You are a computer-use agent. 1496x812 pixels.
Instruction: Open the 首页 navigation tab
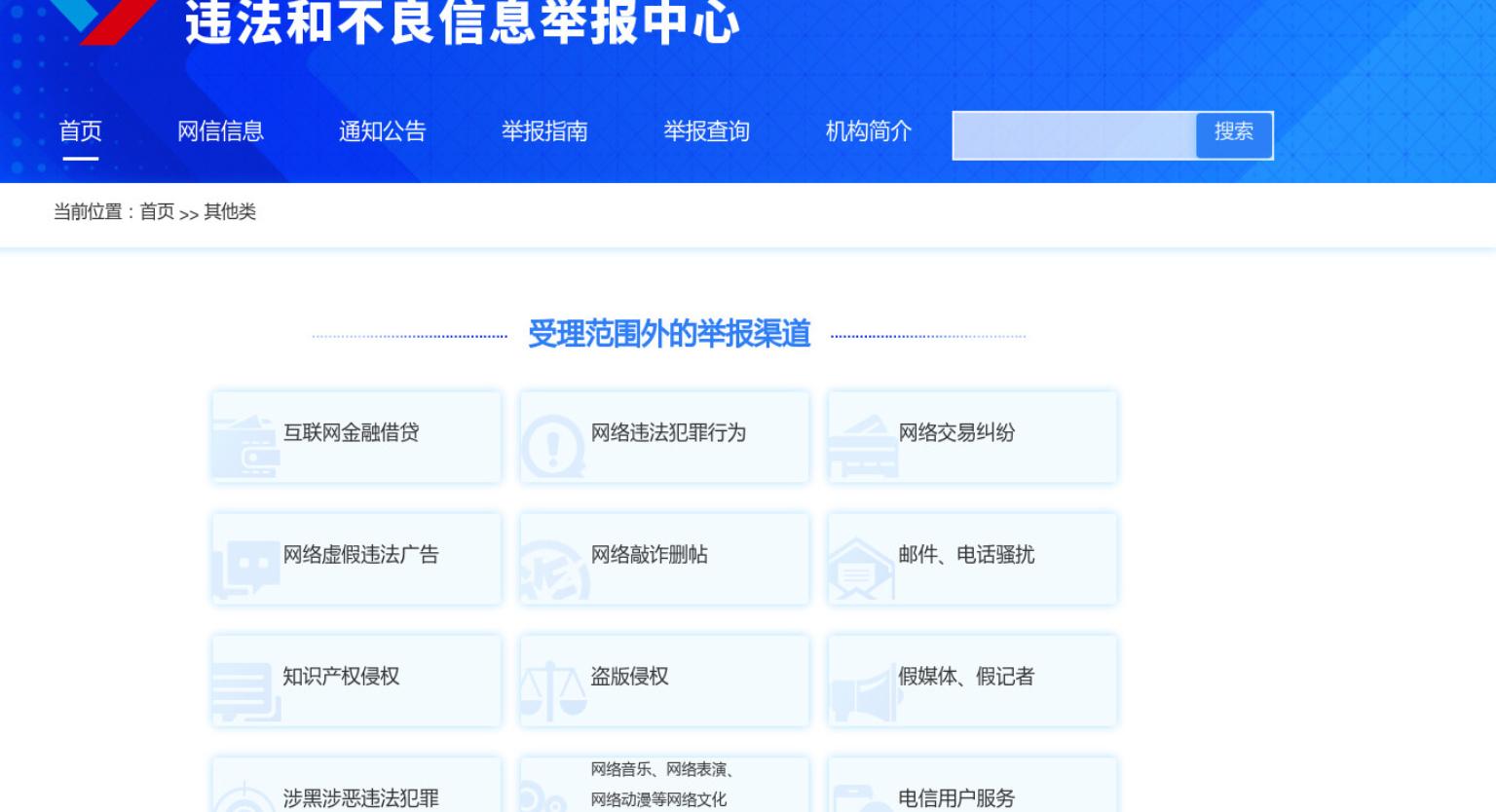81,131
